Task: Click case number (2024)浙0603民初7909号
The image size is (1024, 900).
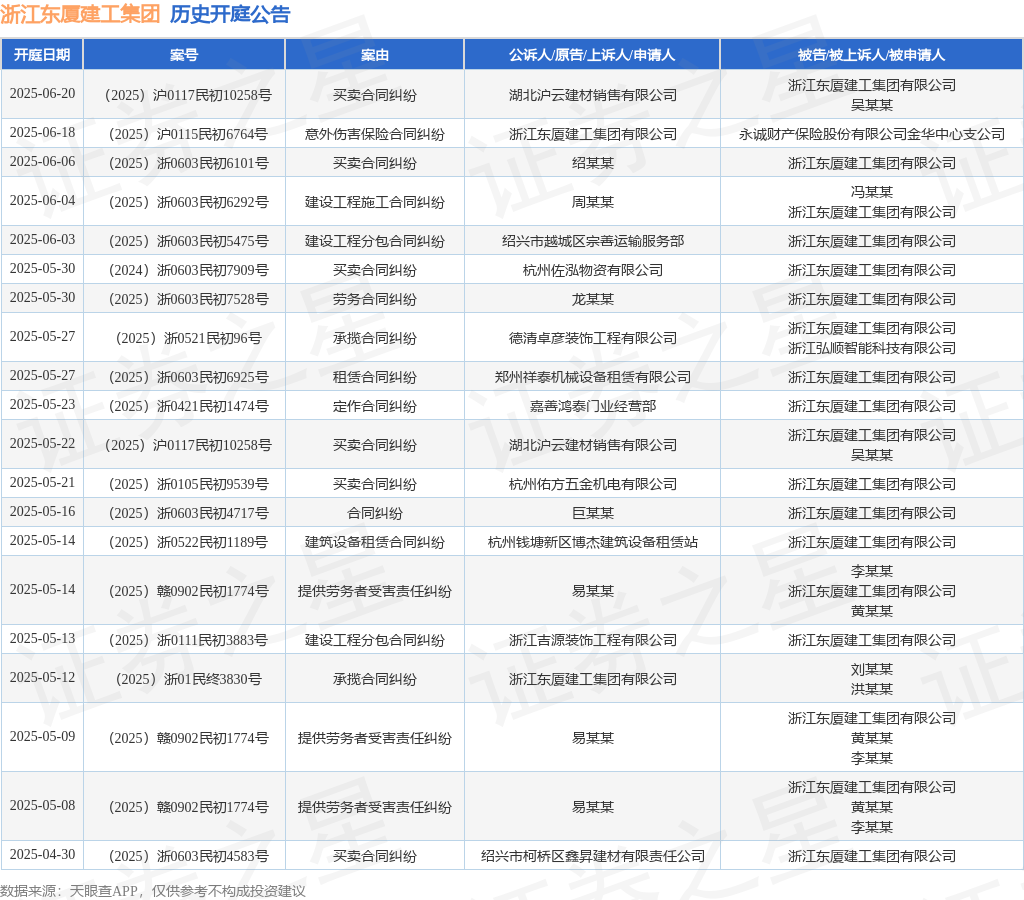Action: [188, 270]
